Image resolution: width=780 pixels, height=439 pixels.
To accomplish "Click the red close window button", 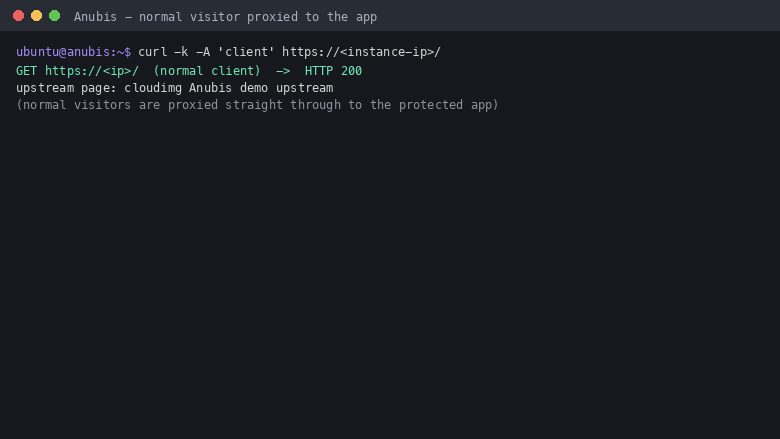I will click(x=18, y=16).
